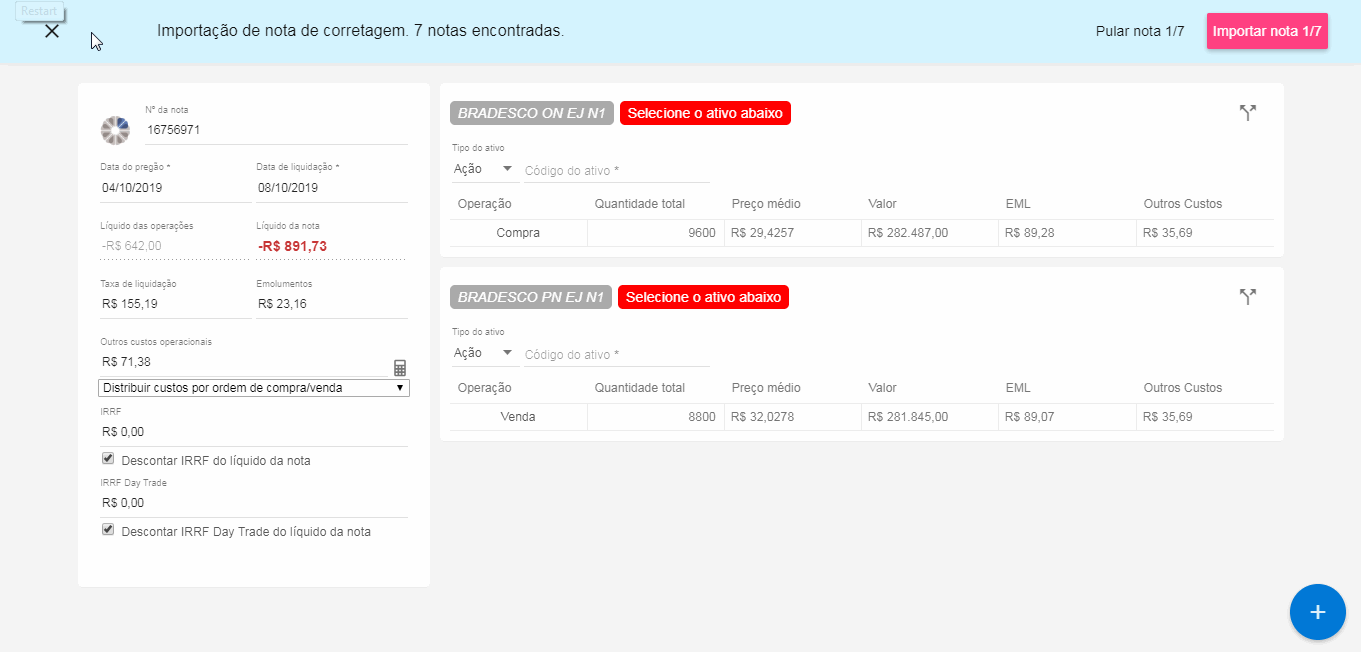Image resolution: width=1361 pixels, height=652 pixels.
Task: Click EML cell R$ 89,07
Action: pos(1067,417)
